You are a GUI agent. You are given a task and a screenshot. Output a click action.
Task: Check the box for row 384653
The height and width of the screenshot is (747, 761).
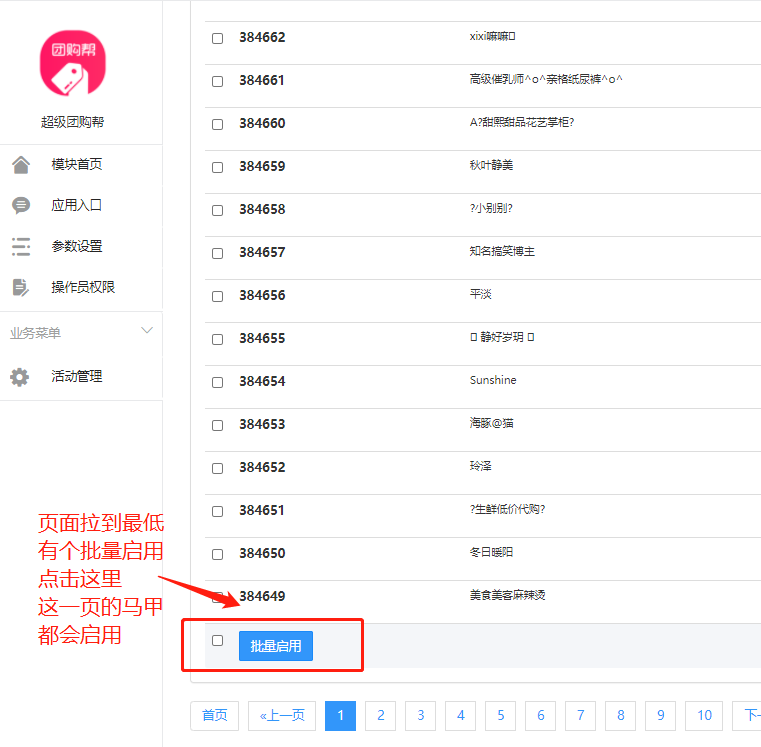[217, 425]
